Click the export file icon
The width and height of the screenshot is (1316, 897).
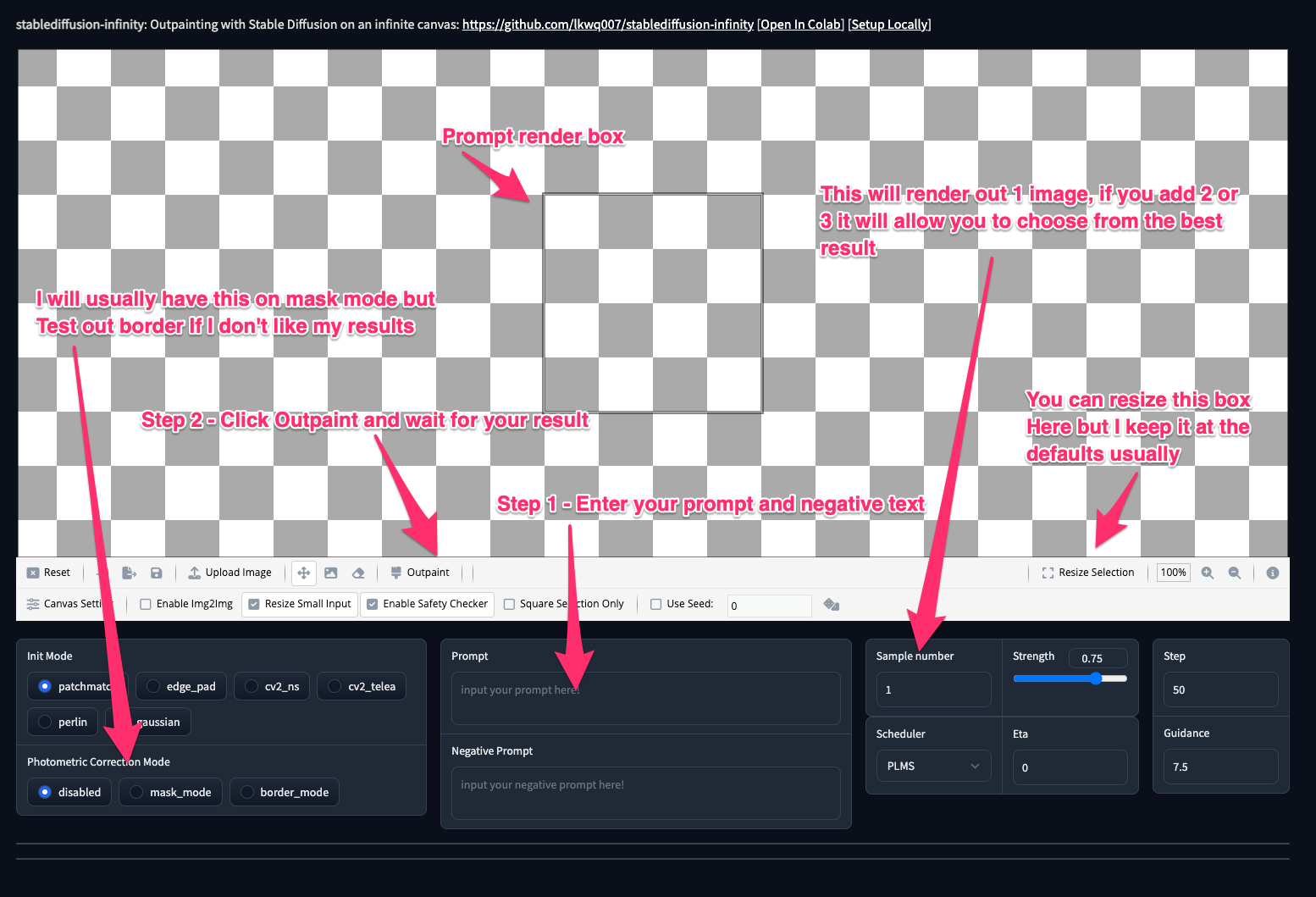coord(129,573)
